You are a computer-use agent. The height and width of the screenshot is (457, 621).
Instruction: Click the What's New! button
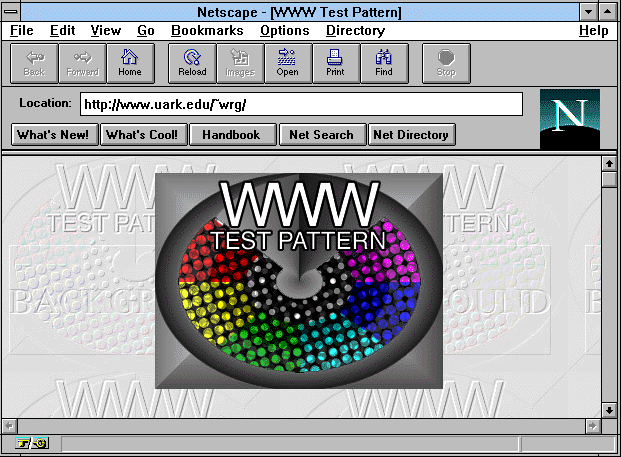[54, 135]
